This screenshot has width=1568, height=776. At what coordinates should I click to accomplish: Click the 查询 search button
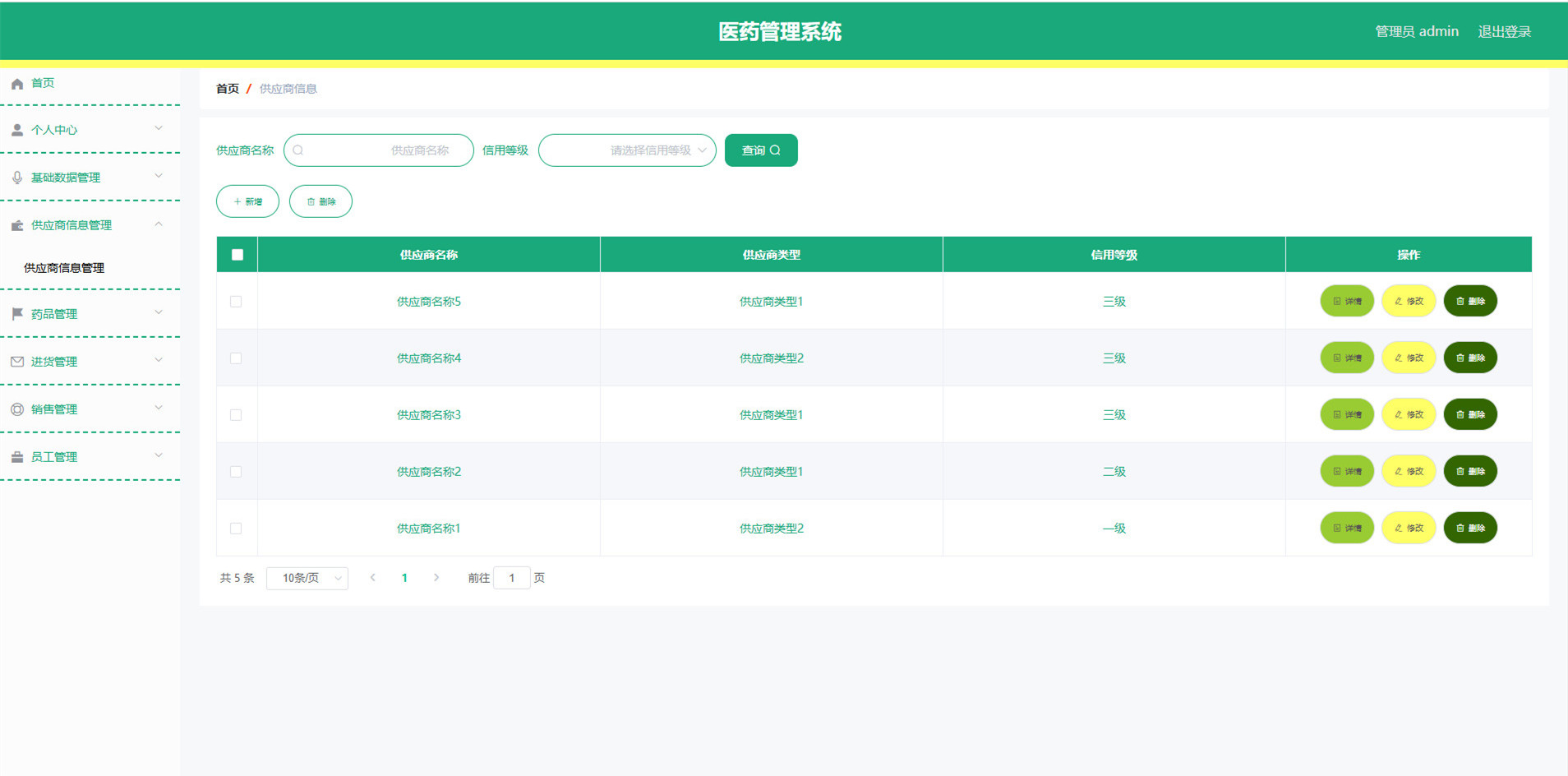[x=761, y=150]
